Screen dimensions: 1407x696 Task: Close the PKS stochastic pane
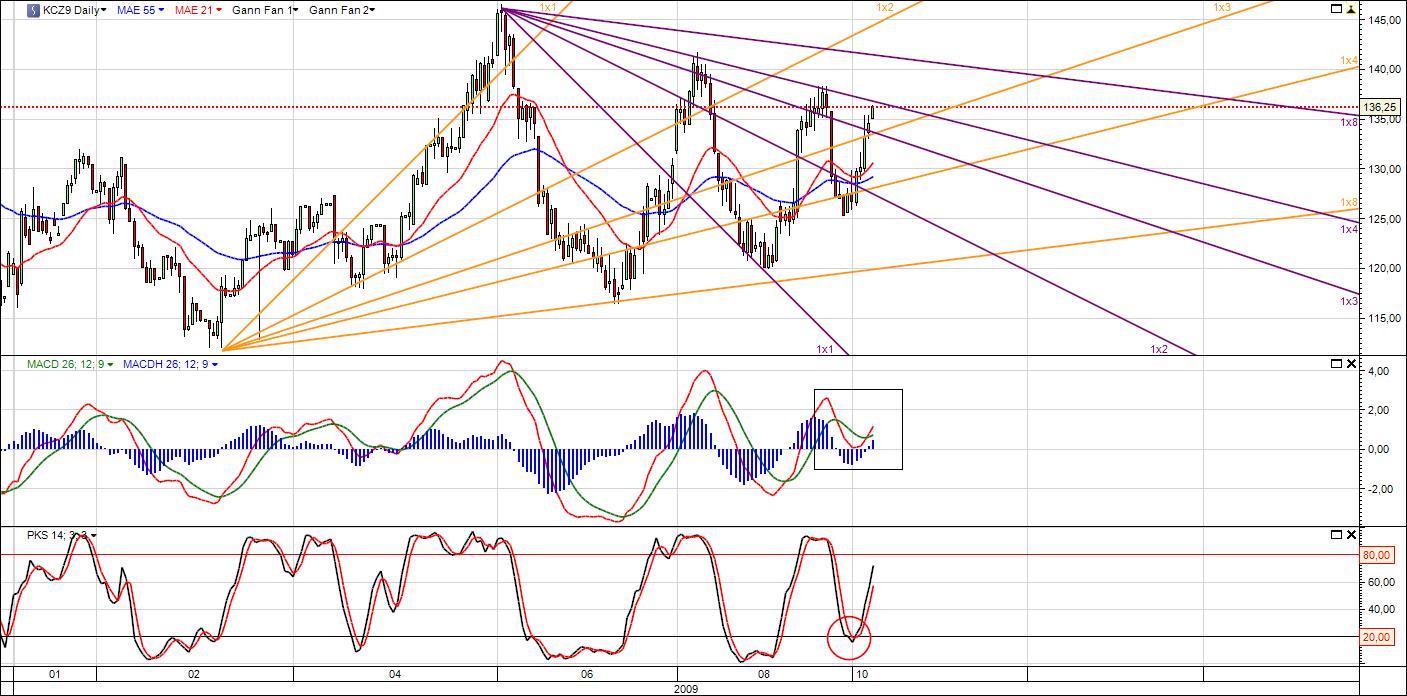[1352, 535]
